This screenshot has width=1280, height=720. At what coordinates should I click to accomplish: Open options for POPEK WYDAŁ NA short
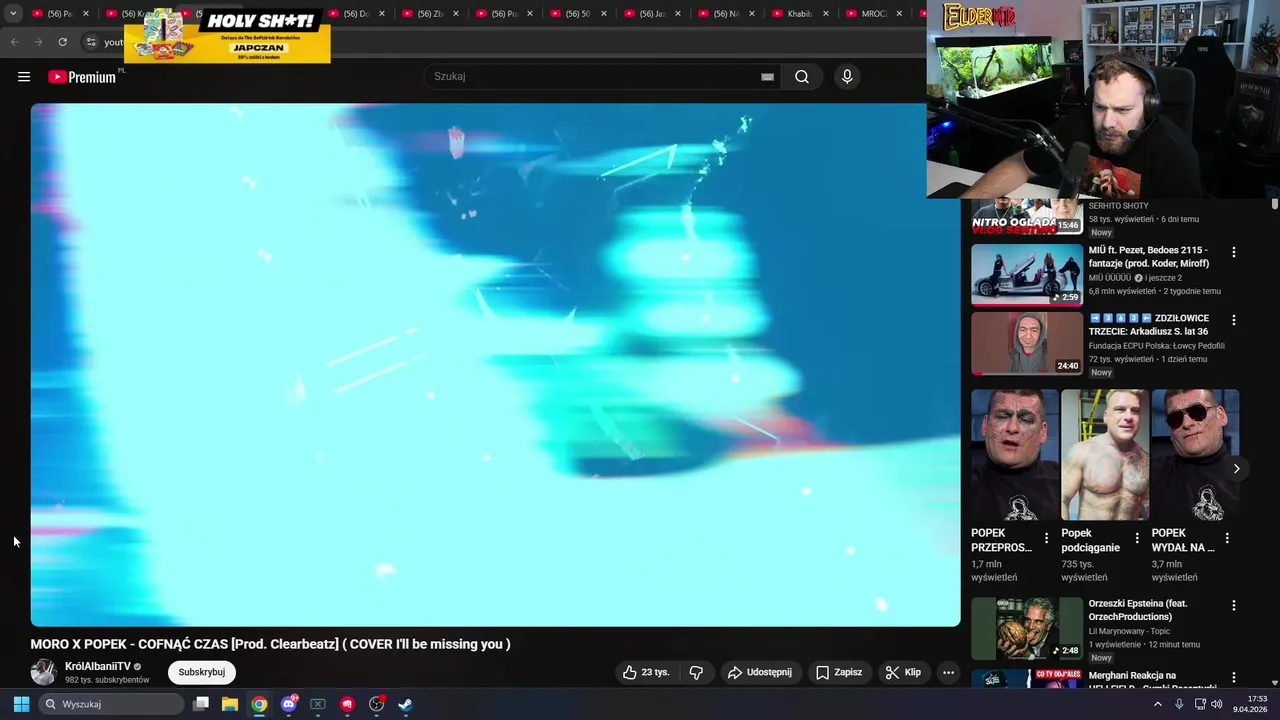coord(1227,538)
